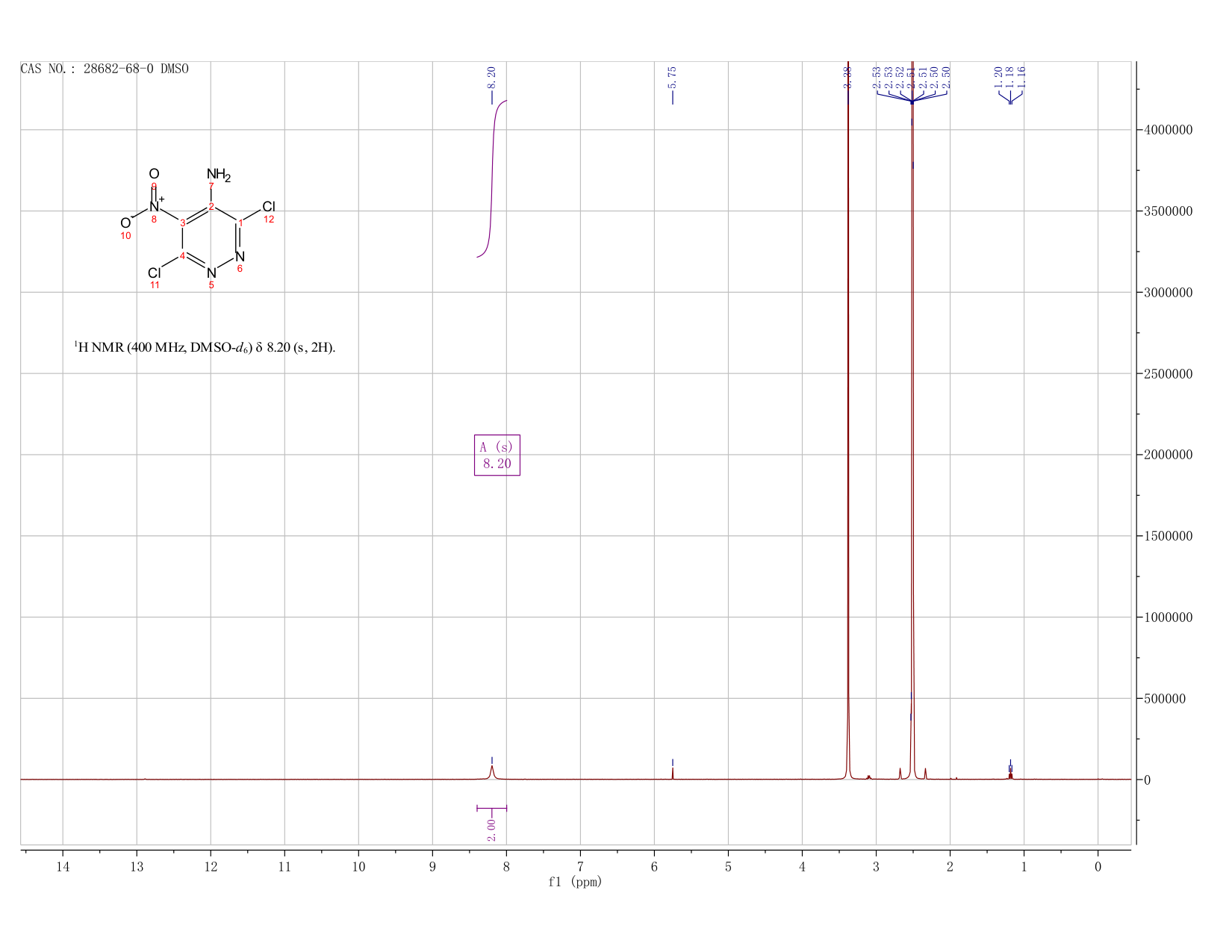1232x952 pixels.
Task: Click the 8.20 ppm peak on baseline
Action: pyautogui.click(x=492, y=771)
